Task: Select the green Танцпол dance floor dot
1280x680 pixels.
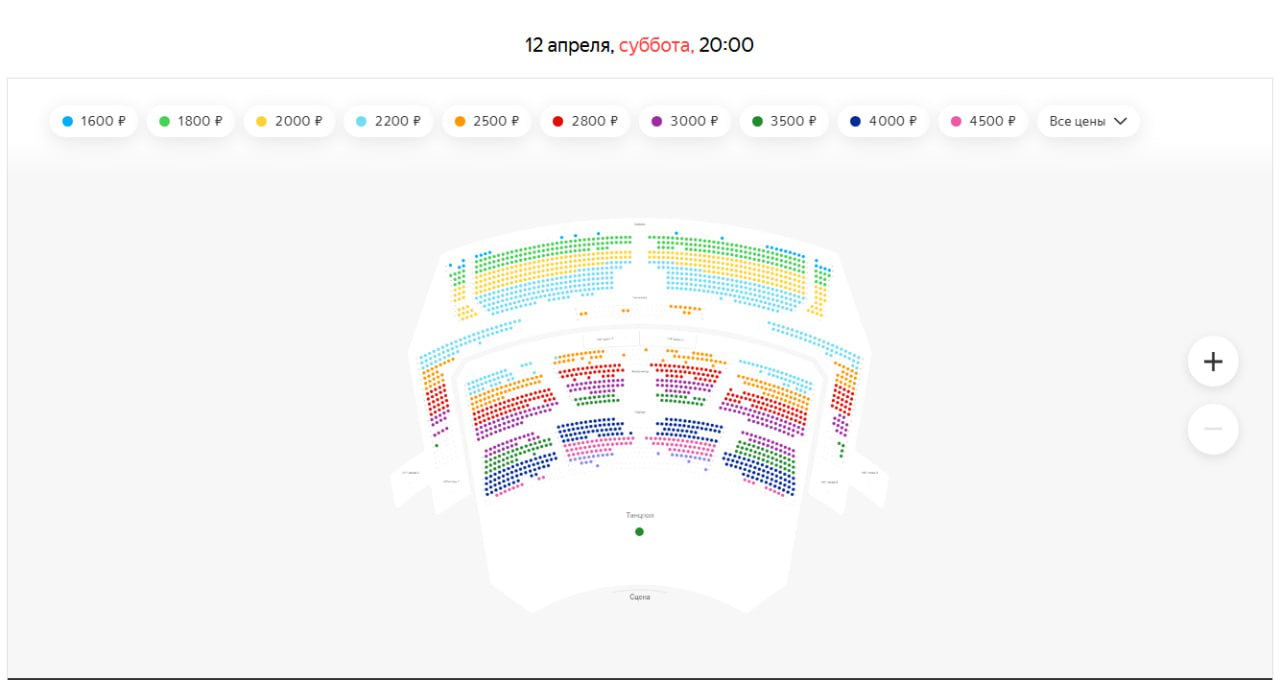Action: pyautogui.click(x=639, y=532)
